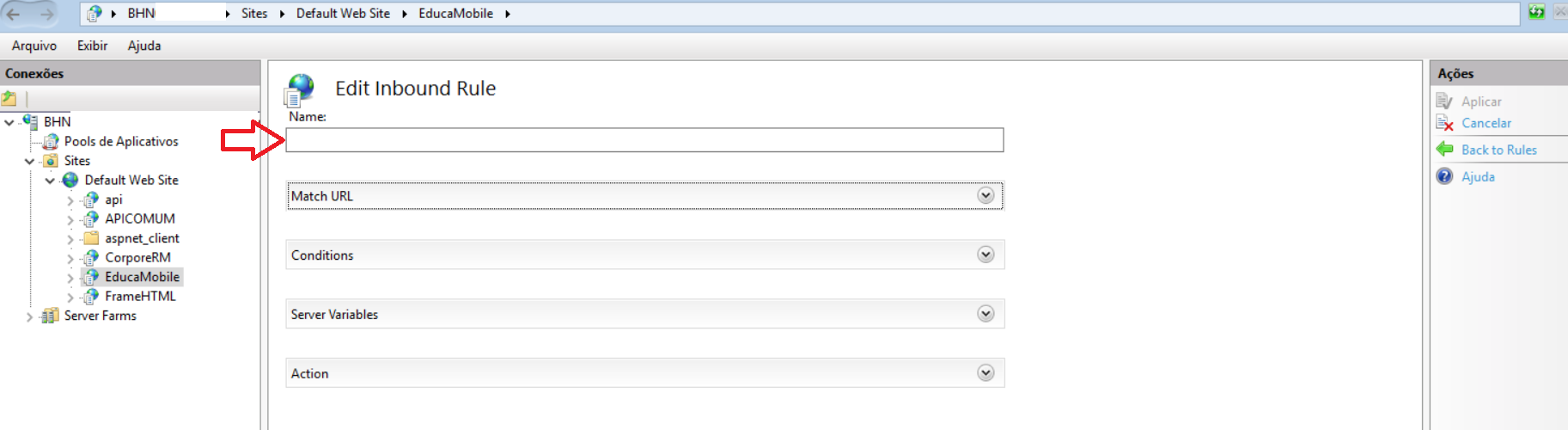Select FrameHTML in the connections tree
1568x430 pixels.
tap(140, 297)
